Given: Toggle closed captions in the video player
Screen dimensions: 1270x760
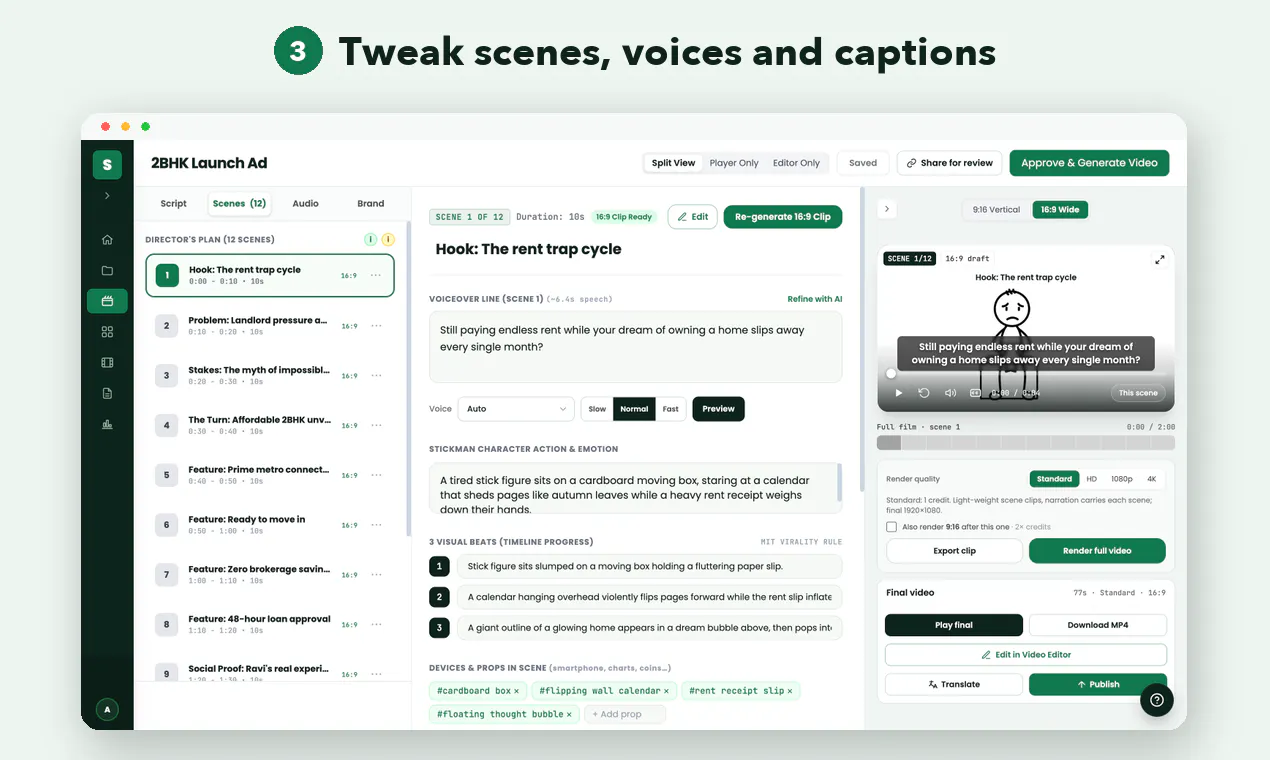Looking at the screenshot, I should tap(975, 393).
